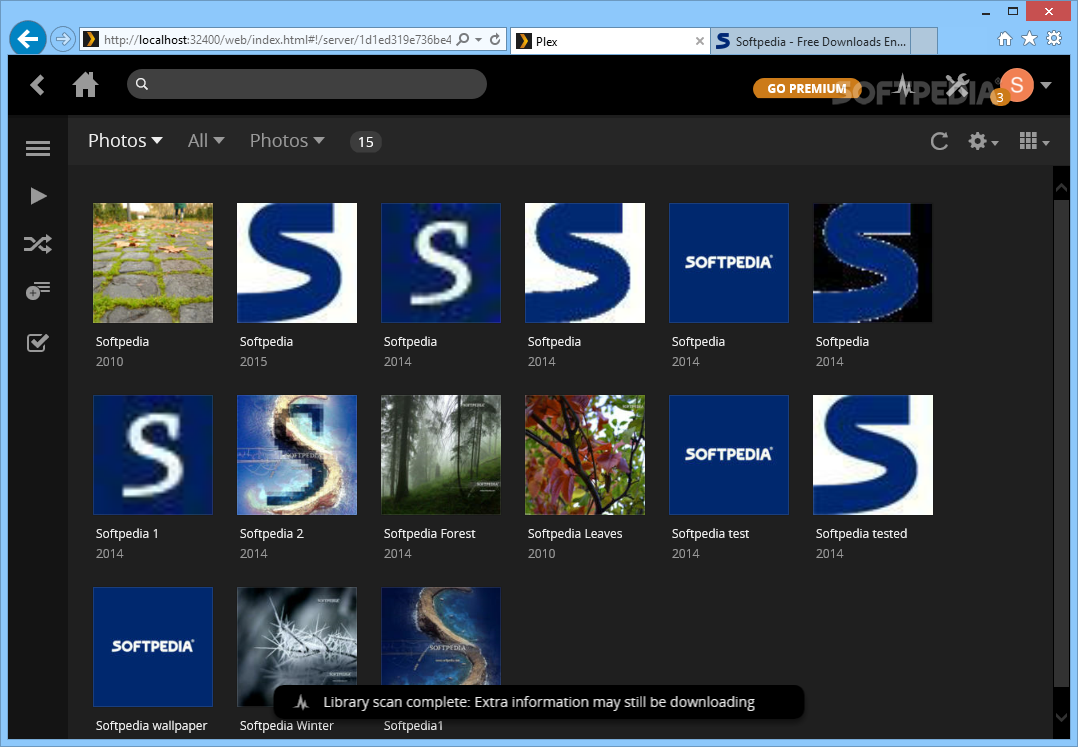Viewport: 1078px width, 747px height.
Task: Click the page scrollbar up arrow
Action: pos(1061,188)
